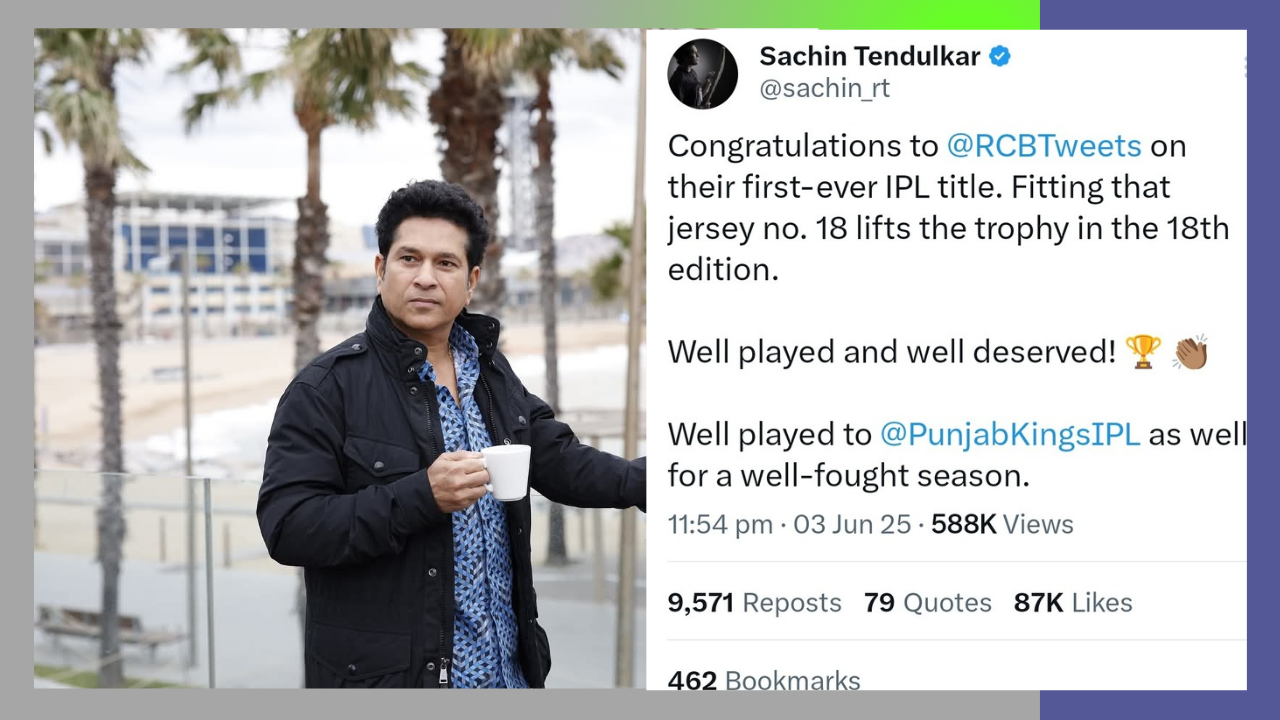The image size is (1280, 720).
Task: Click the @sachin_rt handle
Action: tap(825, 89)
